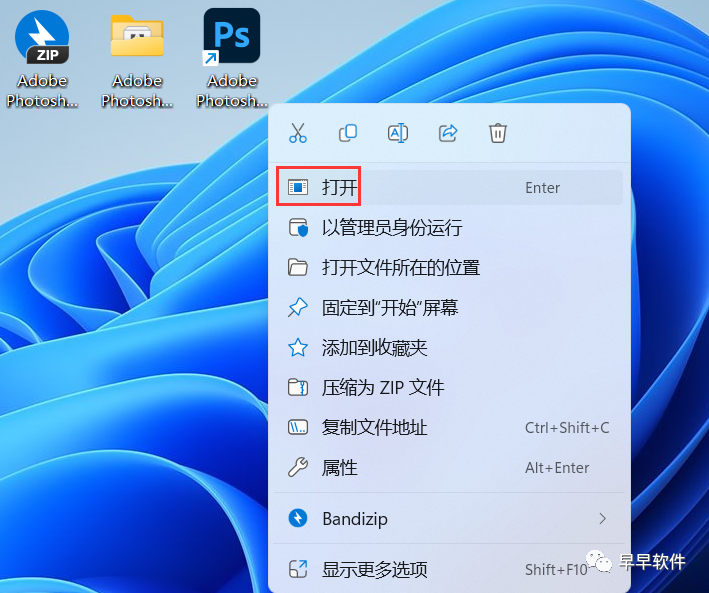Click the Copy icon in context menu

pyautogui.click(x=348, y=133)
